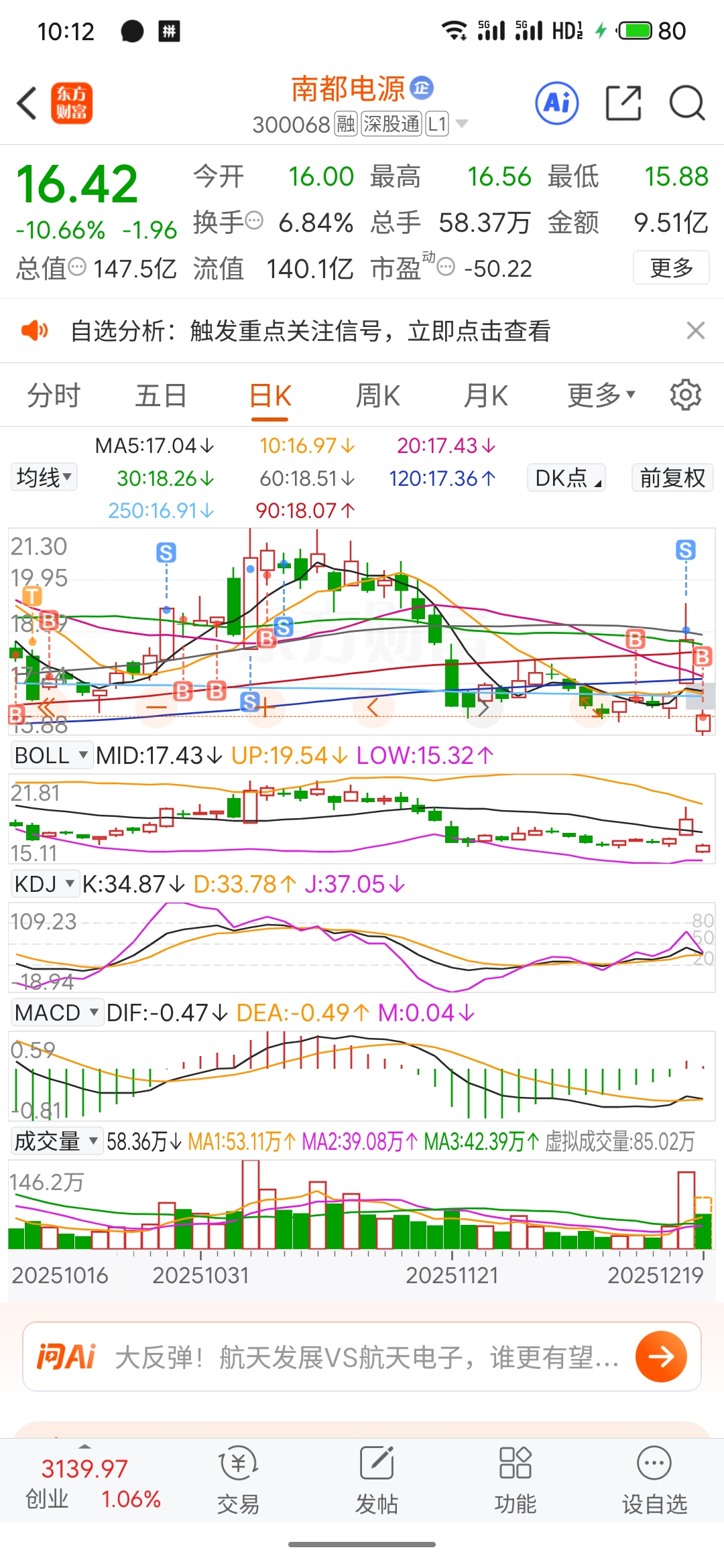
Task: Tap the info icon next to 总值
Action: pyautogui.click(x=78, y=267)
